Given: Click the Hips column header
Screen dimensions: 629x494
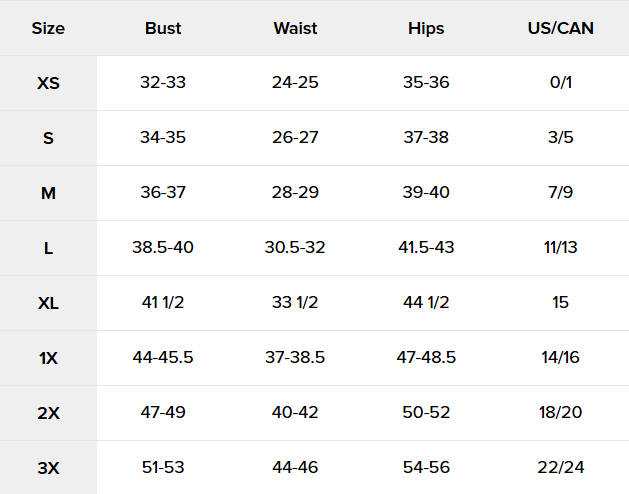Looking at the screenshot, I should point(427,28).
